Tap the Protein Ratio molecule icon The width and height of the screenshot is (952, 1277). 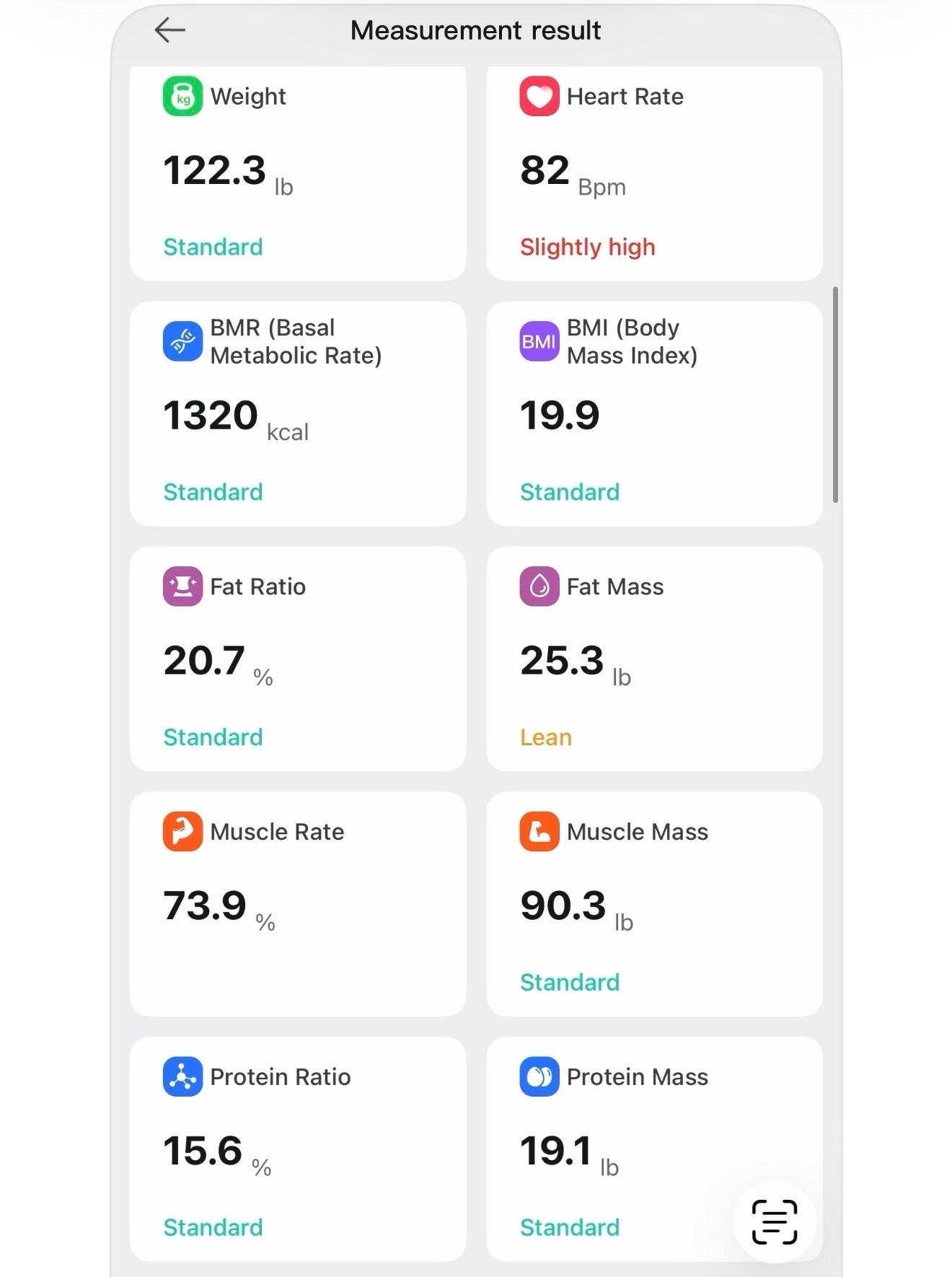coord(182,1077)
